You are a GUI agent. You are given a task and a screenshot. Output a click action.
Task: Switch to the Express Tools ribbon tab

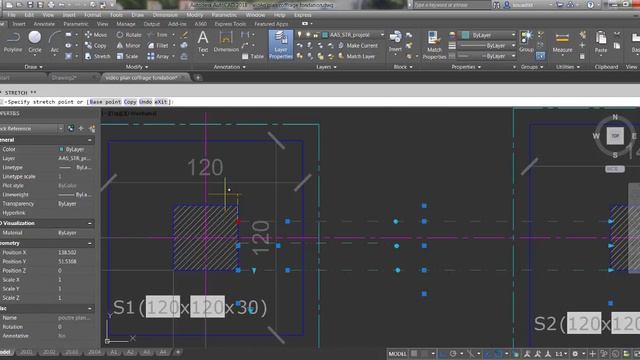click(230, 24)
